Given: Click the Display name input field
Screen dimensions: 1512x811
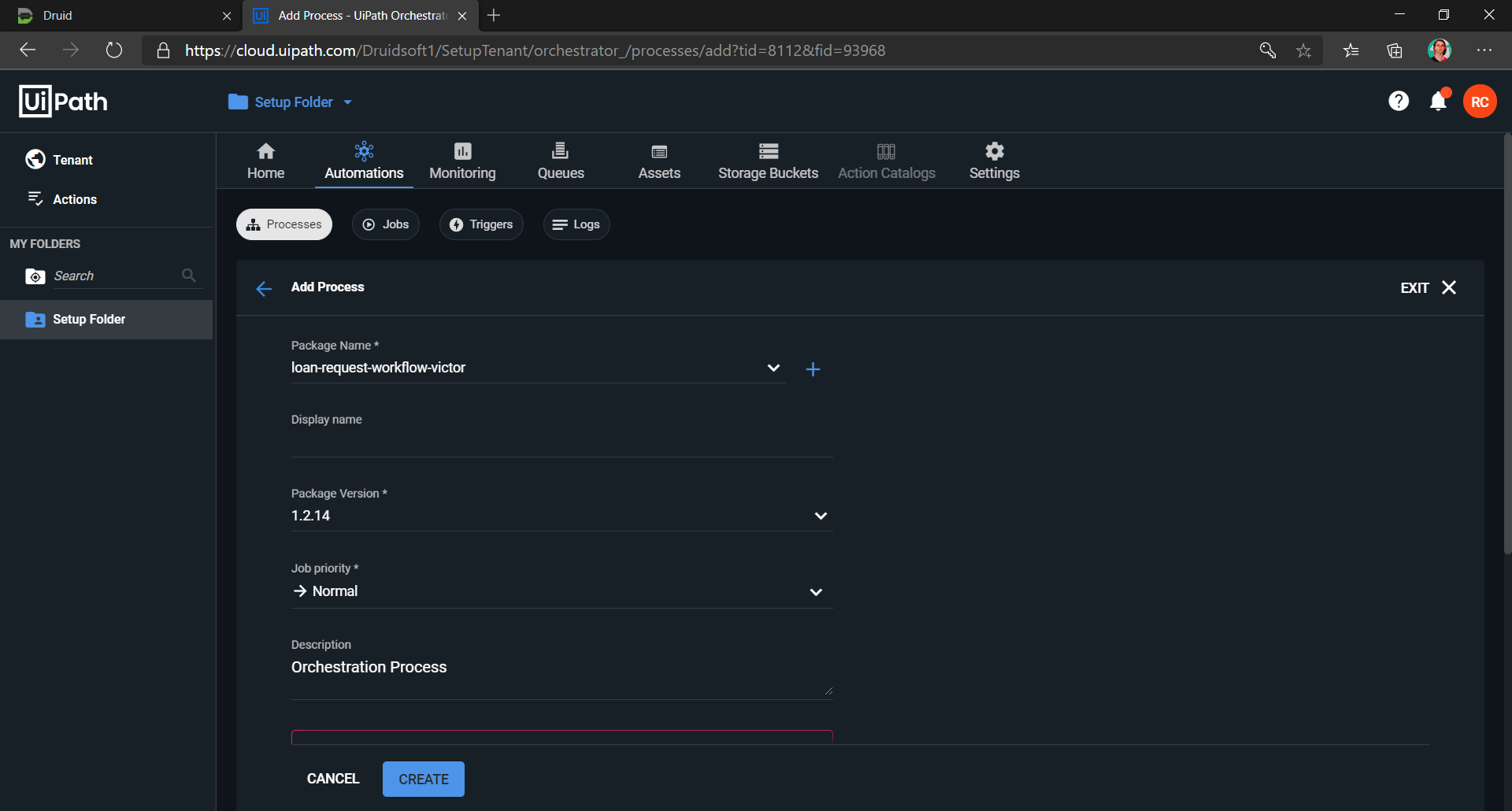Looking at the screenshot, I should click(x=561, y=443).
